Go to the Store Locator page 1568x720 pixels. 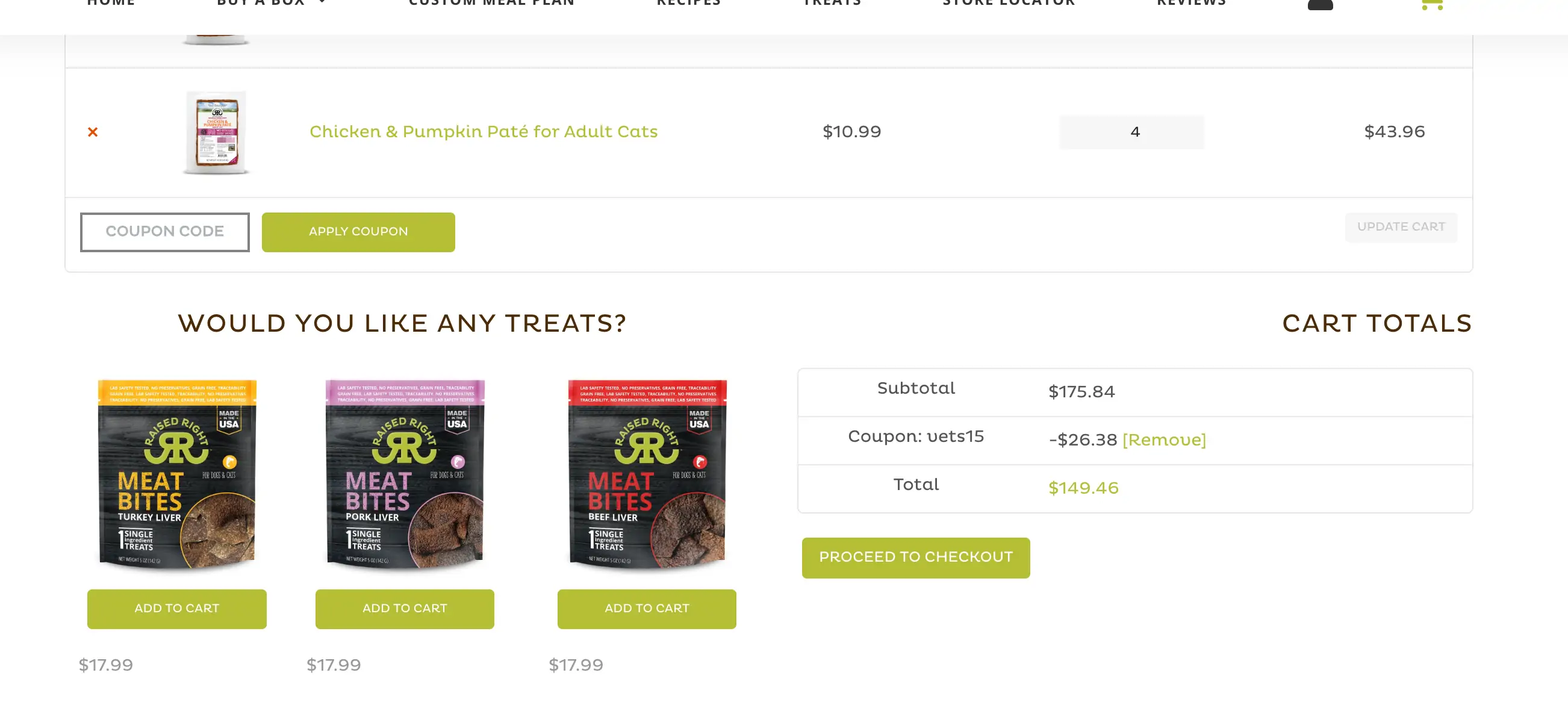point(1009,3)
